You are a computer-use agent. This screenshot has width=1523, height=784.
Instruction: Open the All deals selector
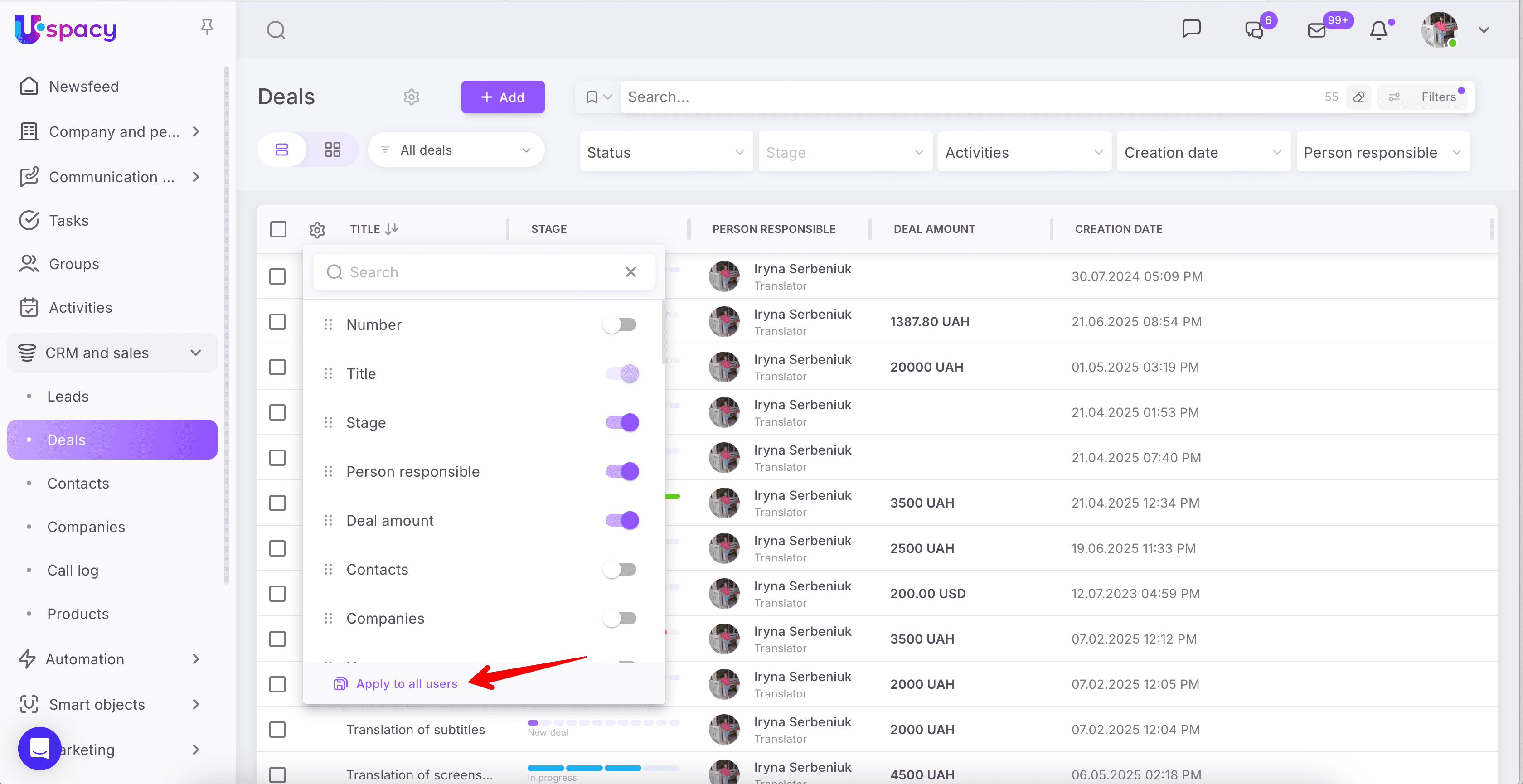(456, 150)
